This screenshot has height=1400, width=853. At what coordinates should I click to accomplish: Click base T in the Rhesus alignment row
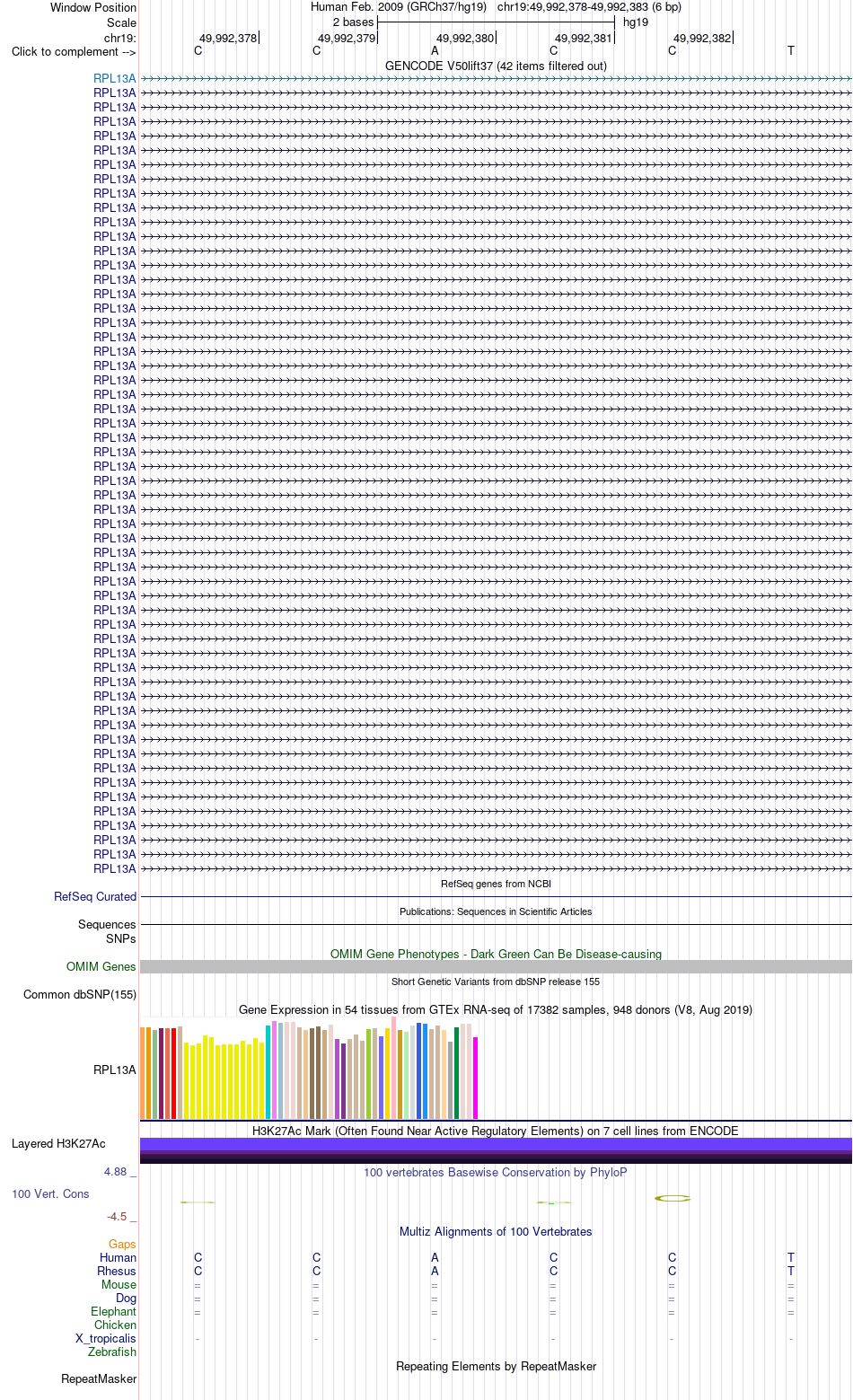pyautogui.click(x=791, y=1272)
